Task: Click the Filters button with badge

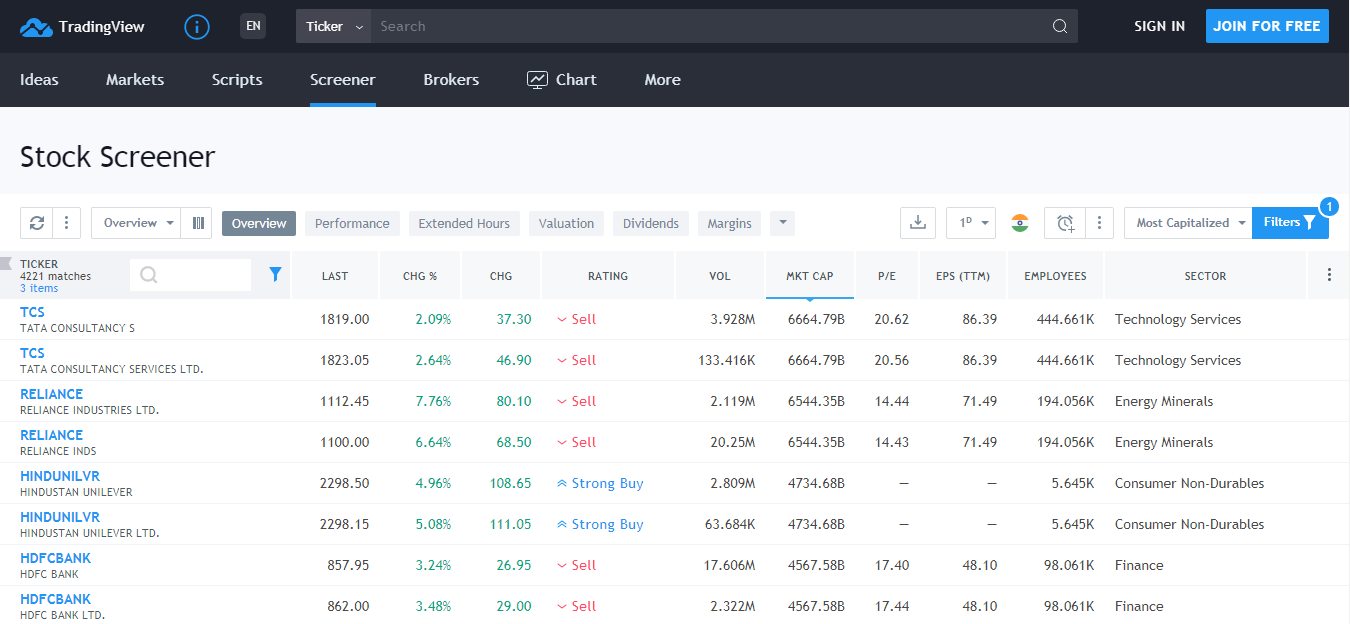Action: click(x=1290, y=222)
